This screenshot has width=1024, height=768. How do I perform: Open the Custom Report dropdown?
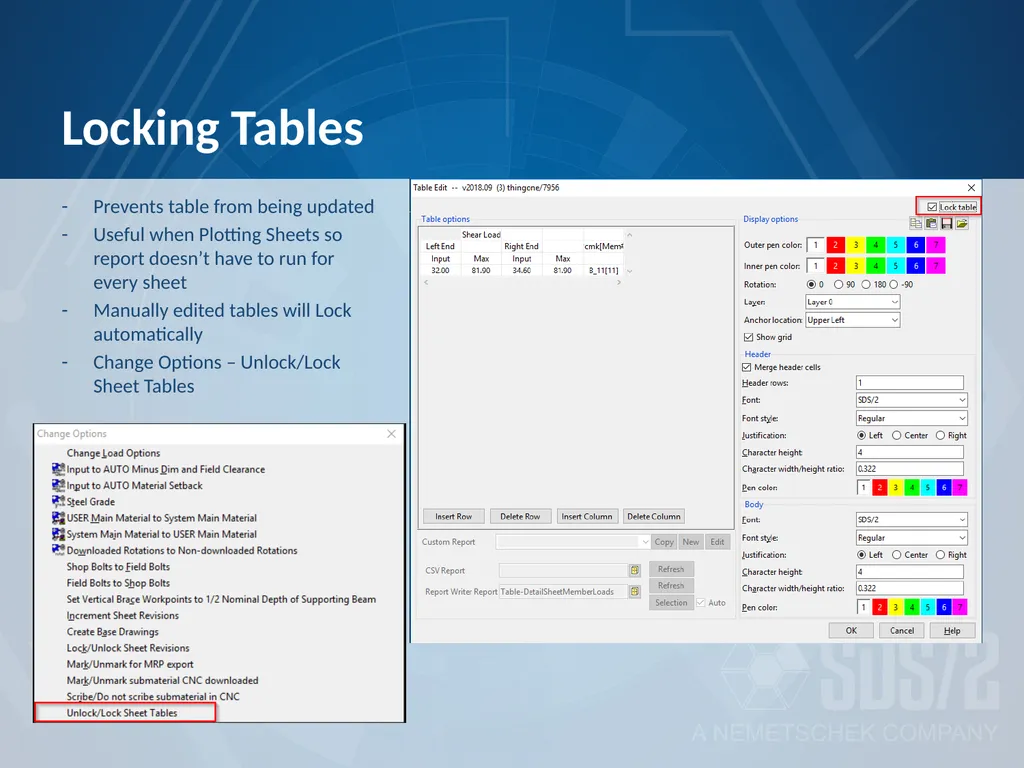click(573, 542)
